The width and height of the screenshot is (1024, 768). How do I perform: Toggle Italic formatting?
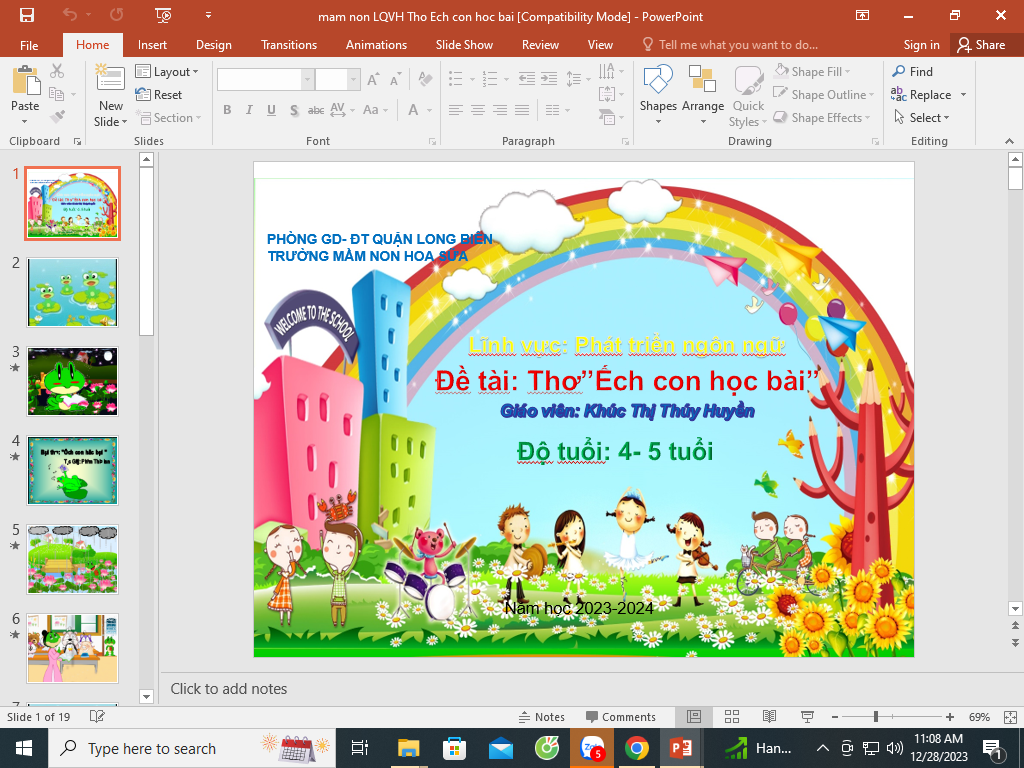point(249,110)
